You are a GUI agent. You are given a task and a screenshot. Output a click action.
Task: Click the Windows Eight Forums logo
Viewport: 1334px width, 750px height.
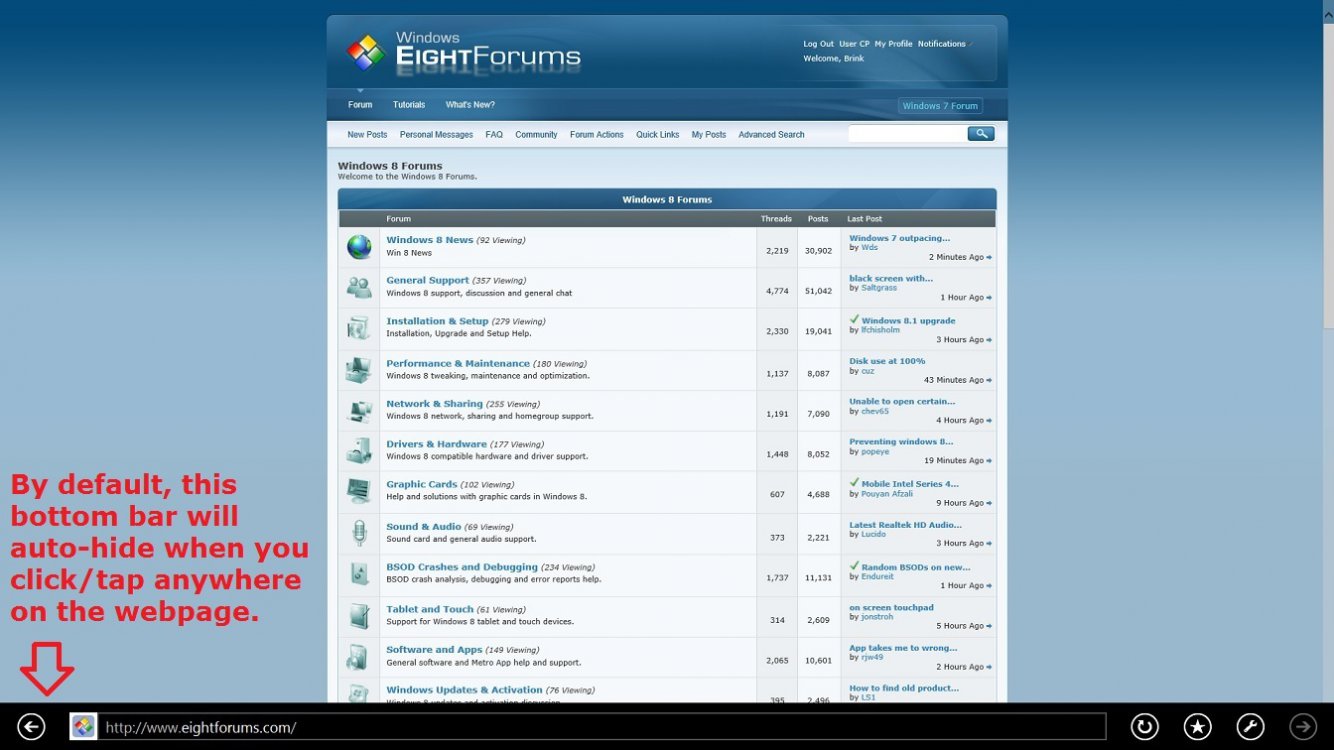click(464, 52)
